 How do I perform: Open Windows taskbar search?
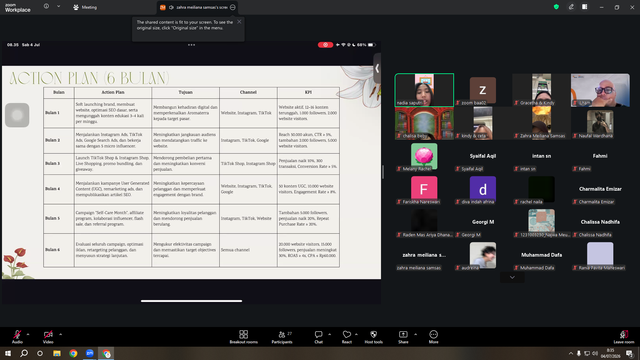click(24, 353)
